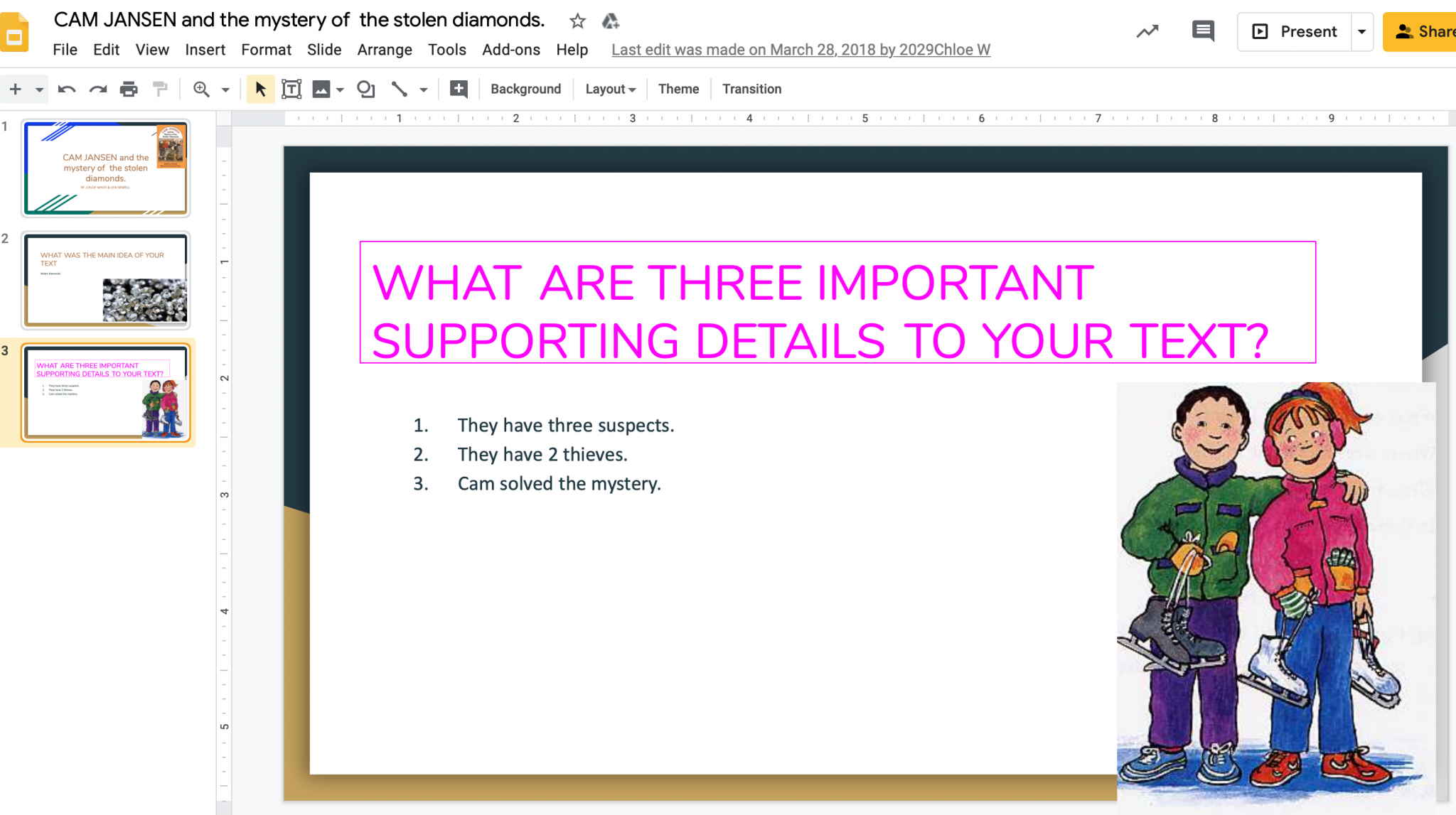This screenshot has height=815, width=1456.
Task: Open insert image dropdown arrow
Action: pos(340,90)
